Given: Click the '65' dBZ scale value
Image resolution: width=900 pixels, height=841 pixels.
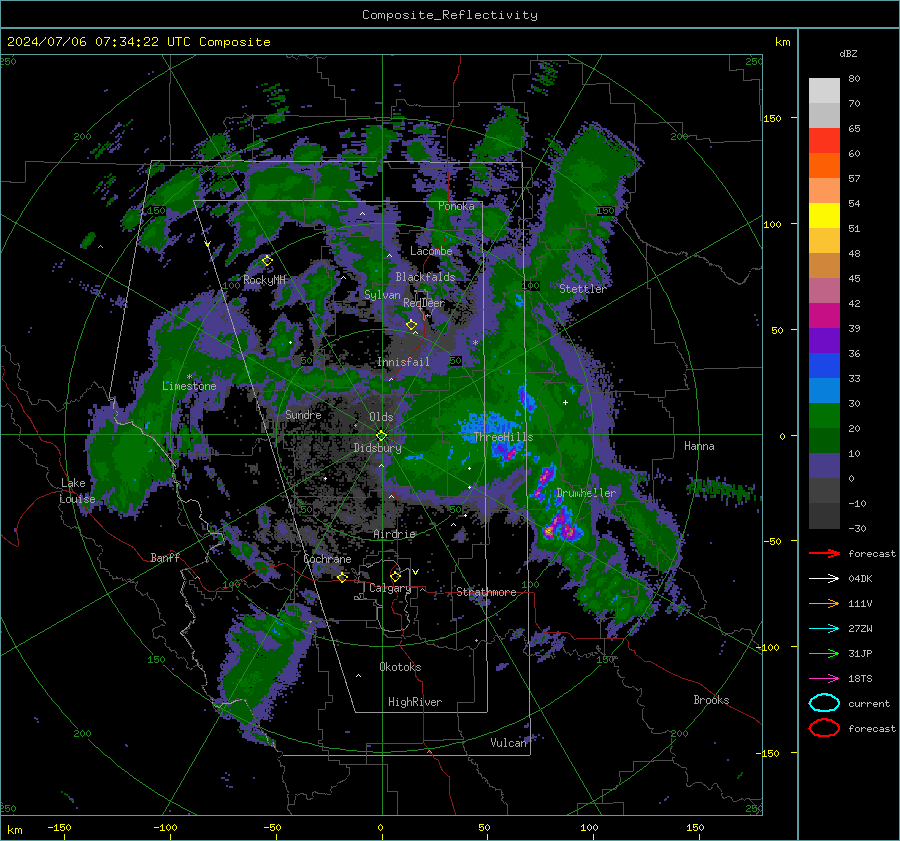Looking at the screenshot, I should [855, 129].
